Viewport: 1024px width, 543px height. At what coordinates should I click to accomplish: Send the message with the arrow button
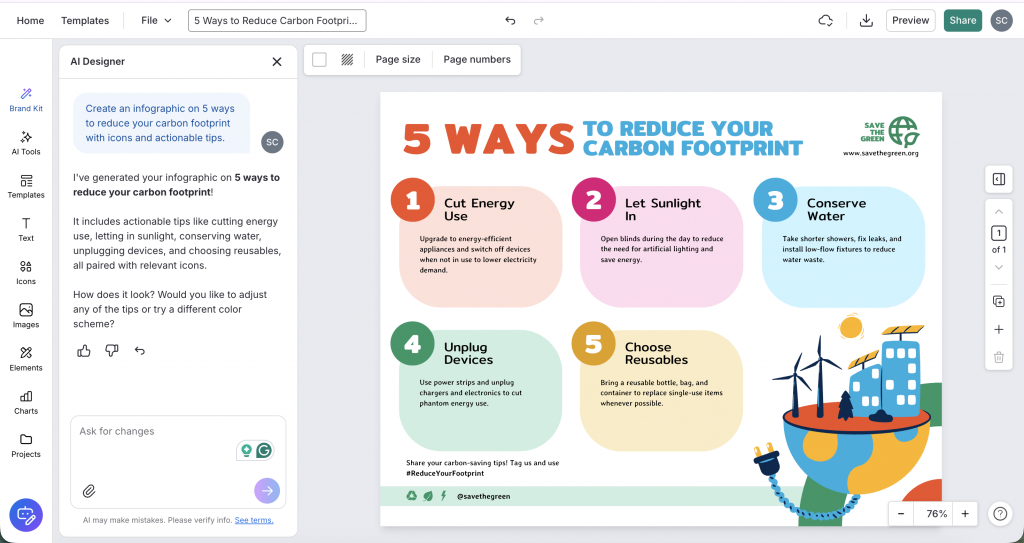tap(266, 491)
